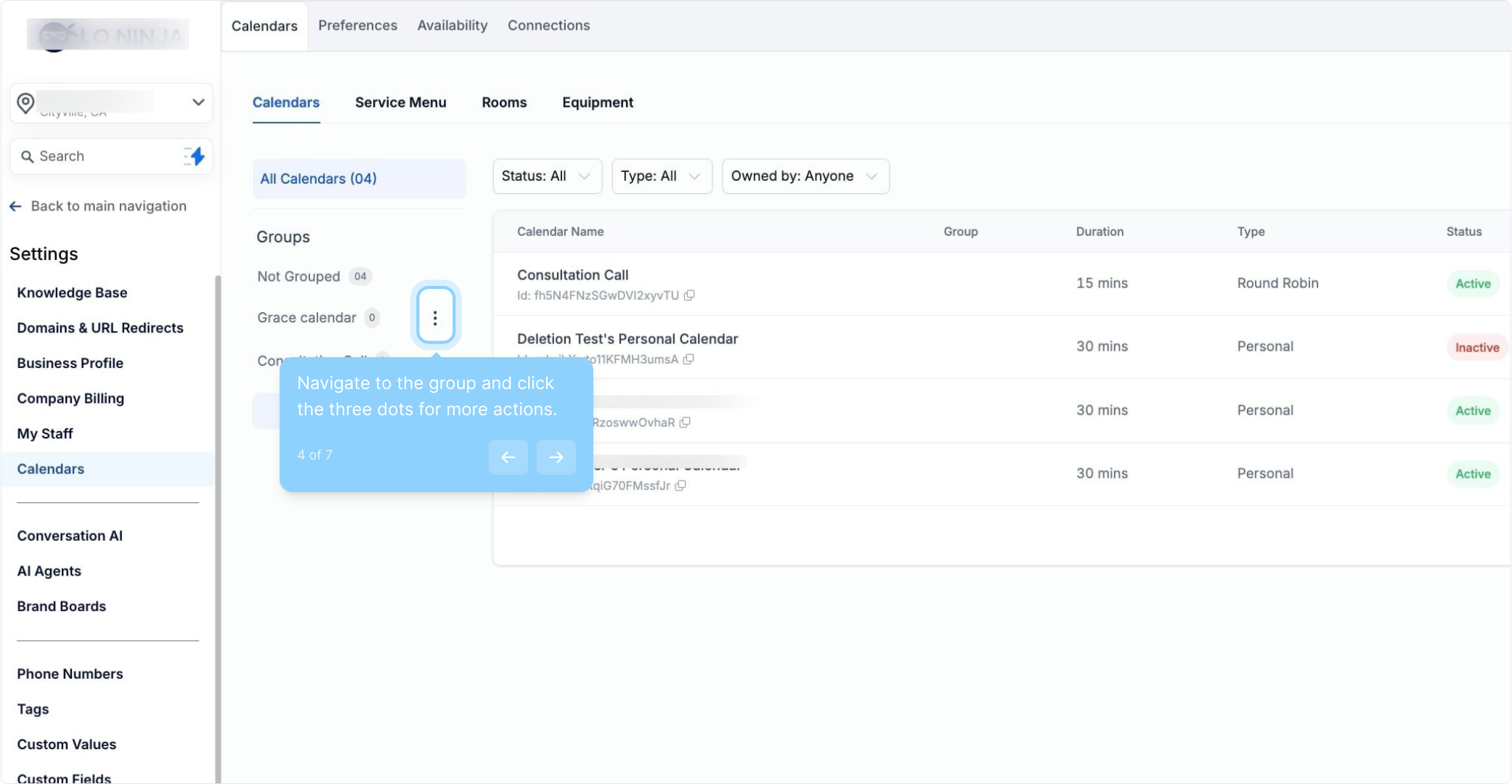Click three-dots menu for Grace calendar group
This screenshot has height=784, width=1512.
tap(435, 317)
